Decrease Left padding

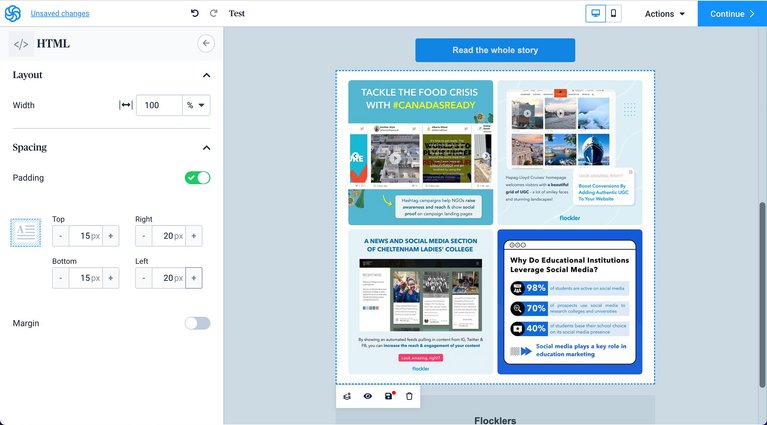pos(144,278)
